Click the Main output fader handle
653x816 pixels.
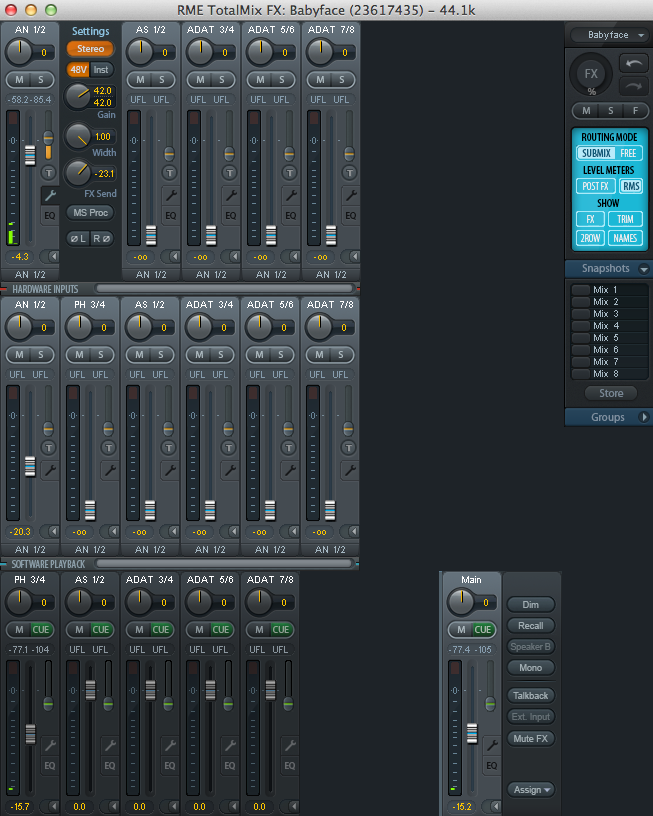coord(472,733)
